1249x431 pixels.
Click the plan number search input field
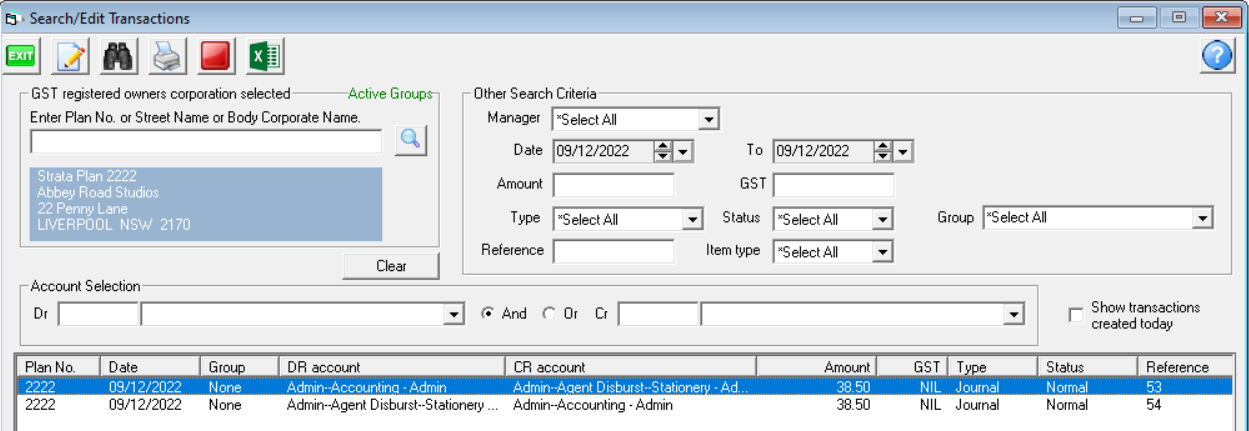206,141
